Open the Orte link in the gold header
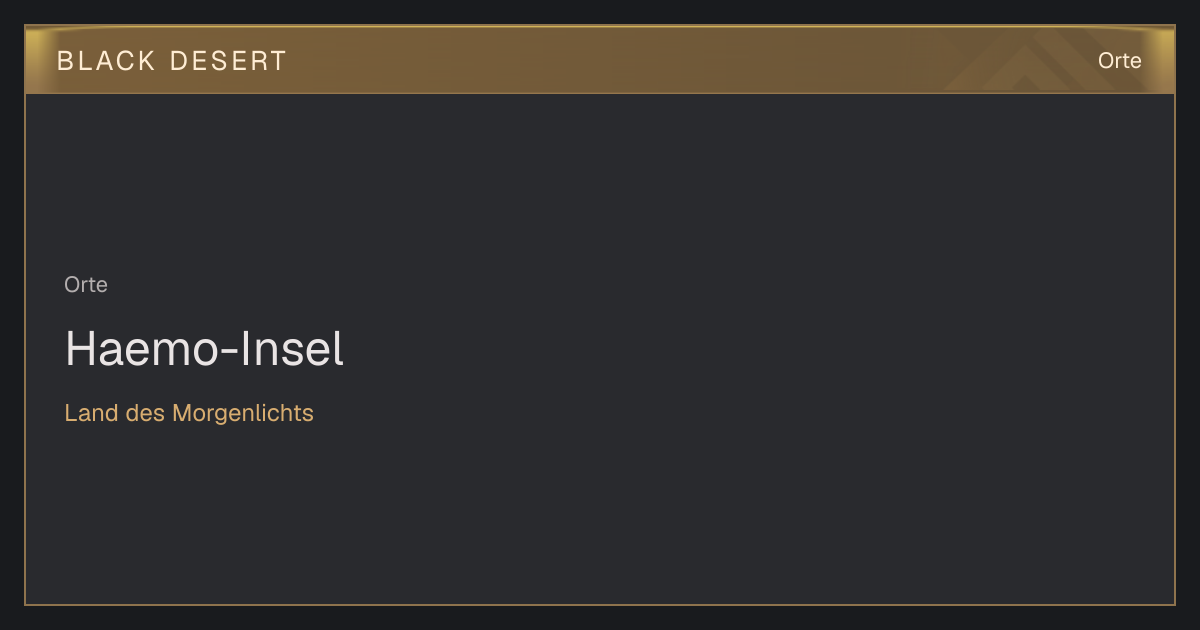 [x=1119, y=61]
